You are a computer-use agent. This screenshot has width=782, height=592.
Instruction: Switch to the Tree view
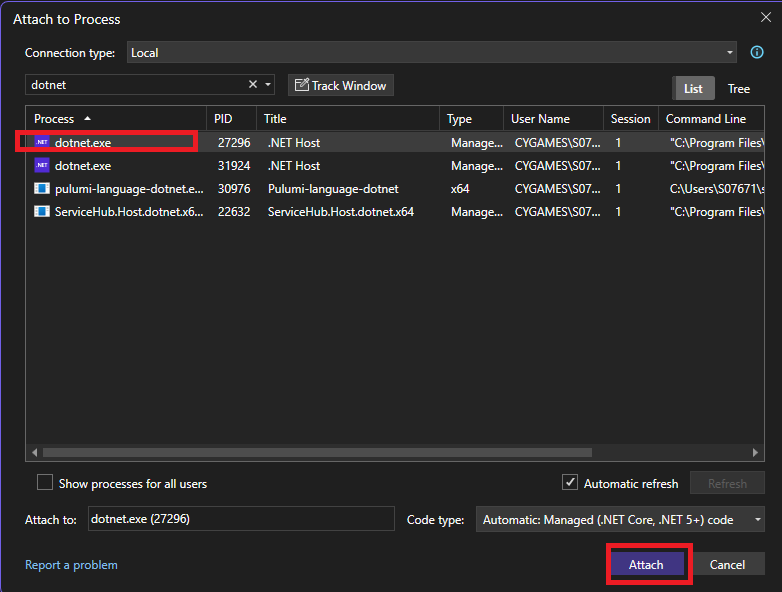739,89
